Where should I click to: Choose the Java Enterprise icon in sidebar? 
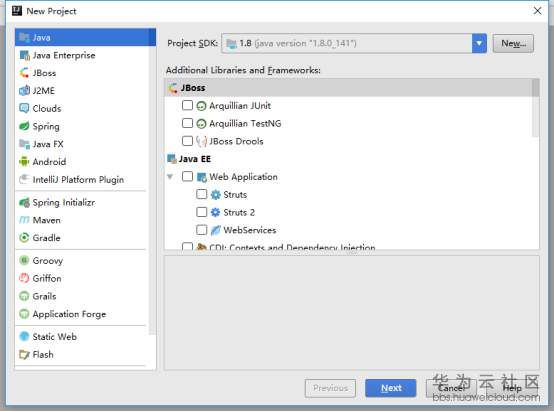(24, 55)
